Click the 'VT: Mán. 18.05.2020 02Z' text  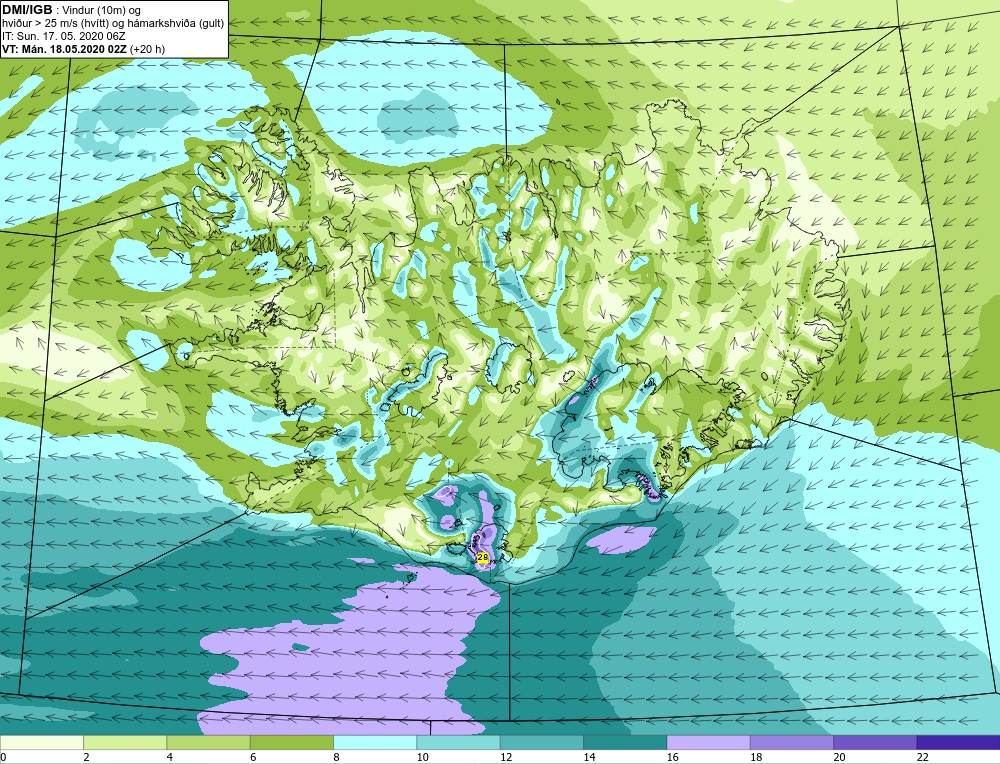(x=64, y=48)
